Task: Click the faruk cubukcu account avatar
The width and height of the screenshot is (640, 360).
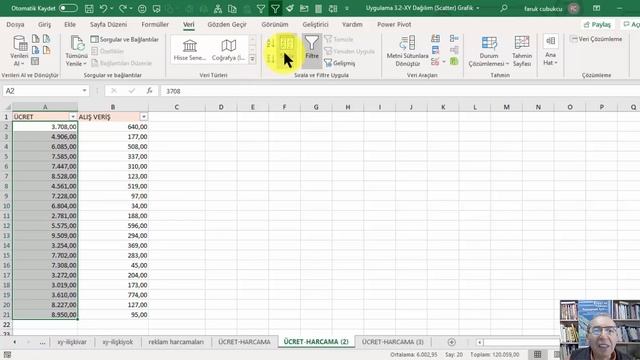Action: [573, 9]
